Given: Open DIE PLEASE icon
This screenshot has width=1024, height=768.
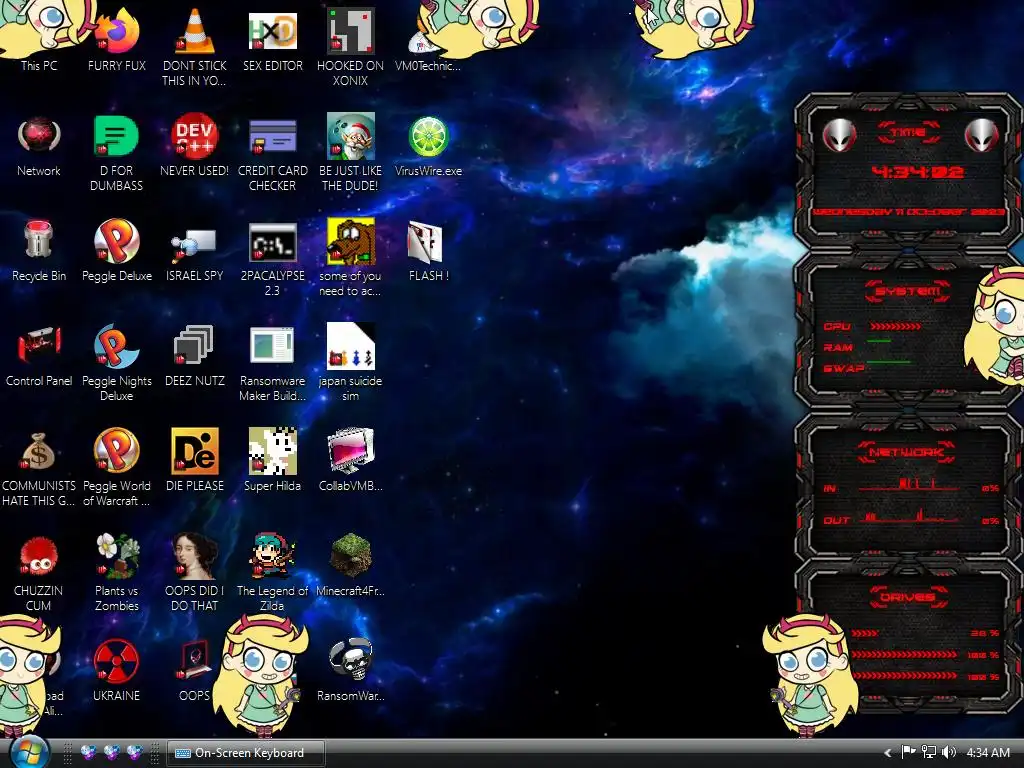Looking at the screenshot, I should (x=195, y=451).
